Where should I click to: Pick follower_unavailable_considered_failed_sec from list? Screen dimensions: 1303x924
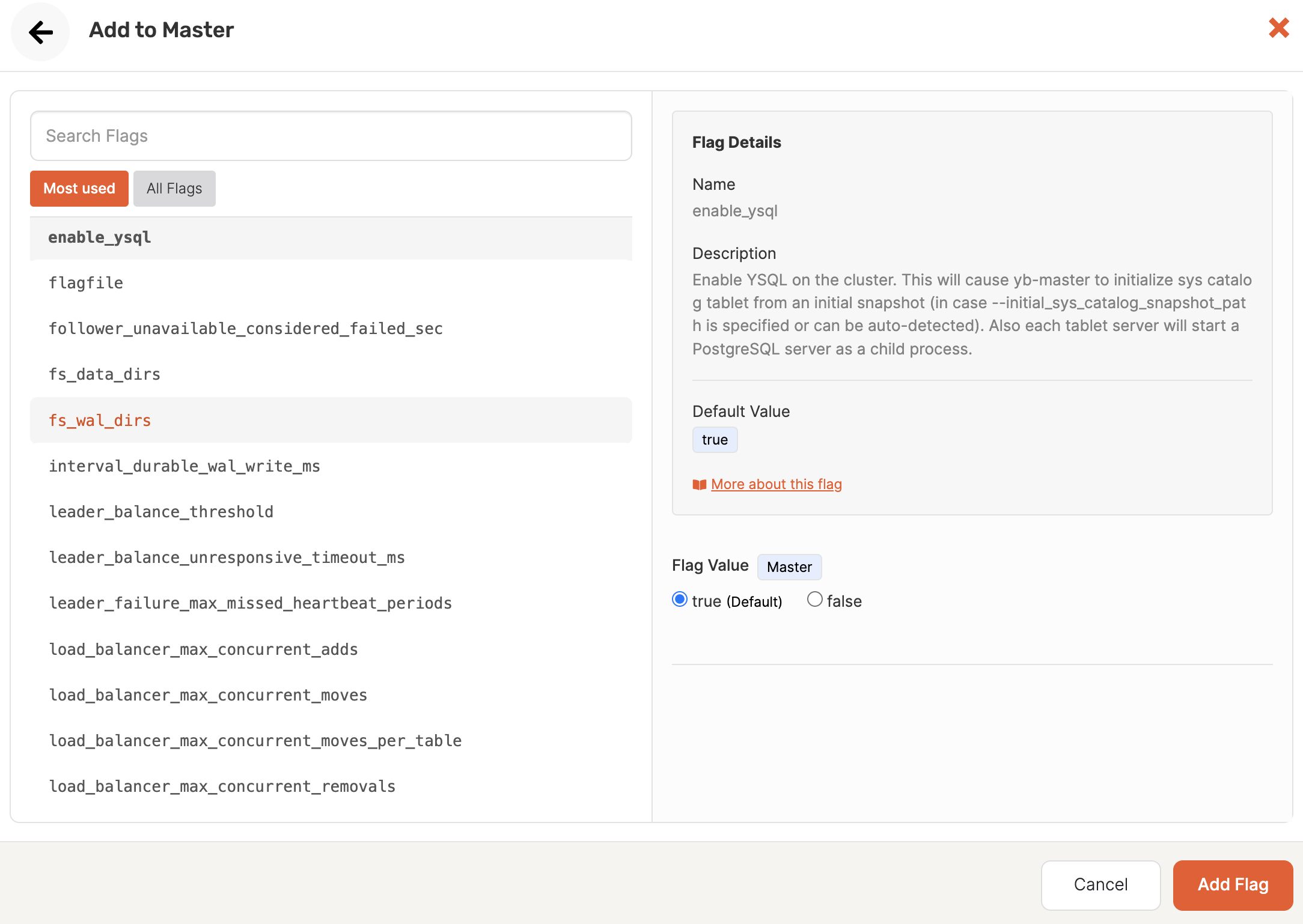coord(246,329)
